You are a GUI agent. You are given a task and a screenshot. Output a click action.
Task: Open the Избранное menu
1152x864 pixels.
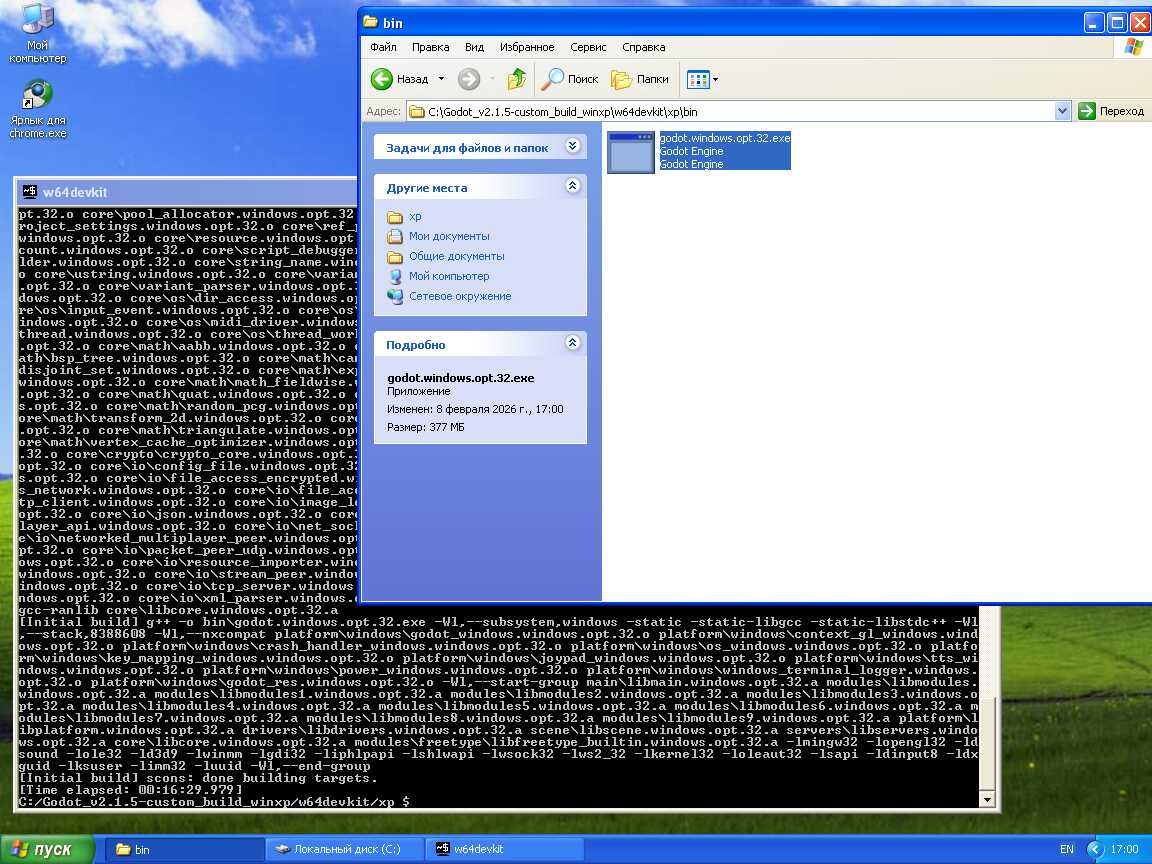coord(527,47)
